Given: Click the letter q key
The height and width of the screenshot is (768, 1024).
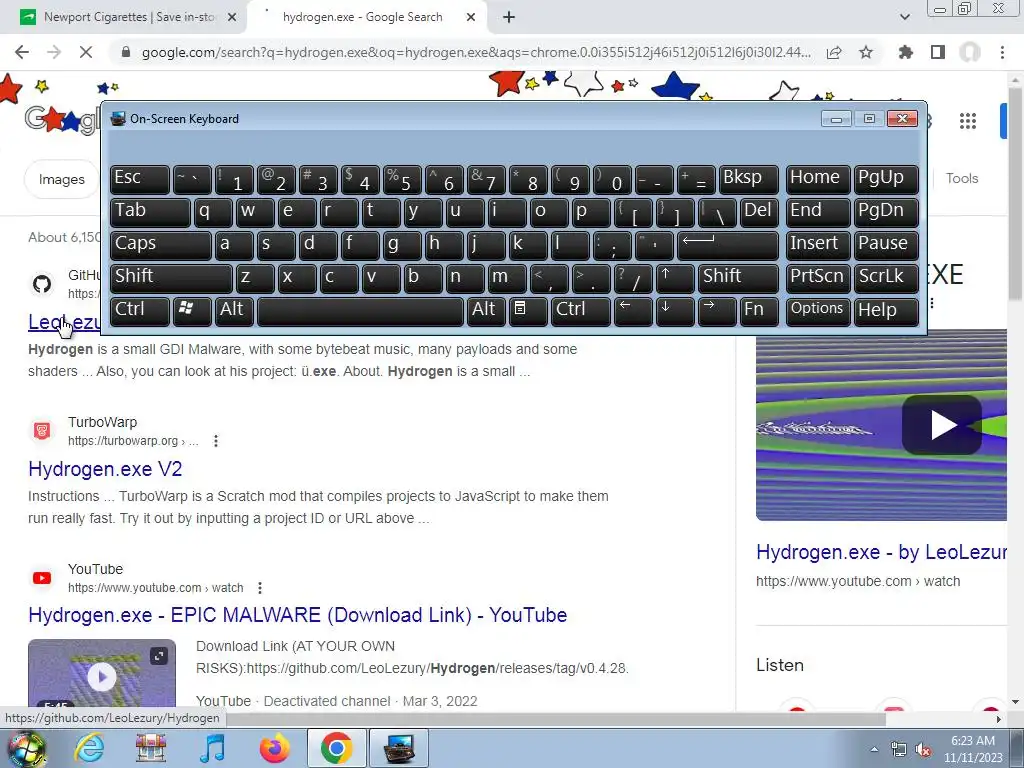Looking at the screenshot, I should [213, 212].
